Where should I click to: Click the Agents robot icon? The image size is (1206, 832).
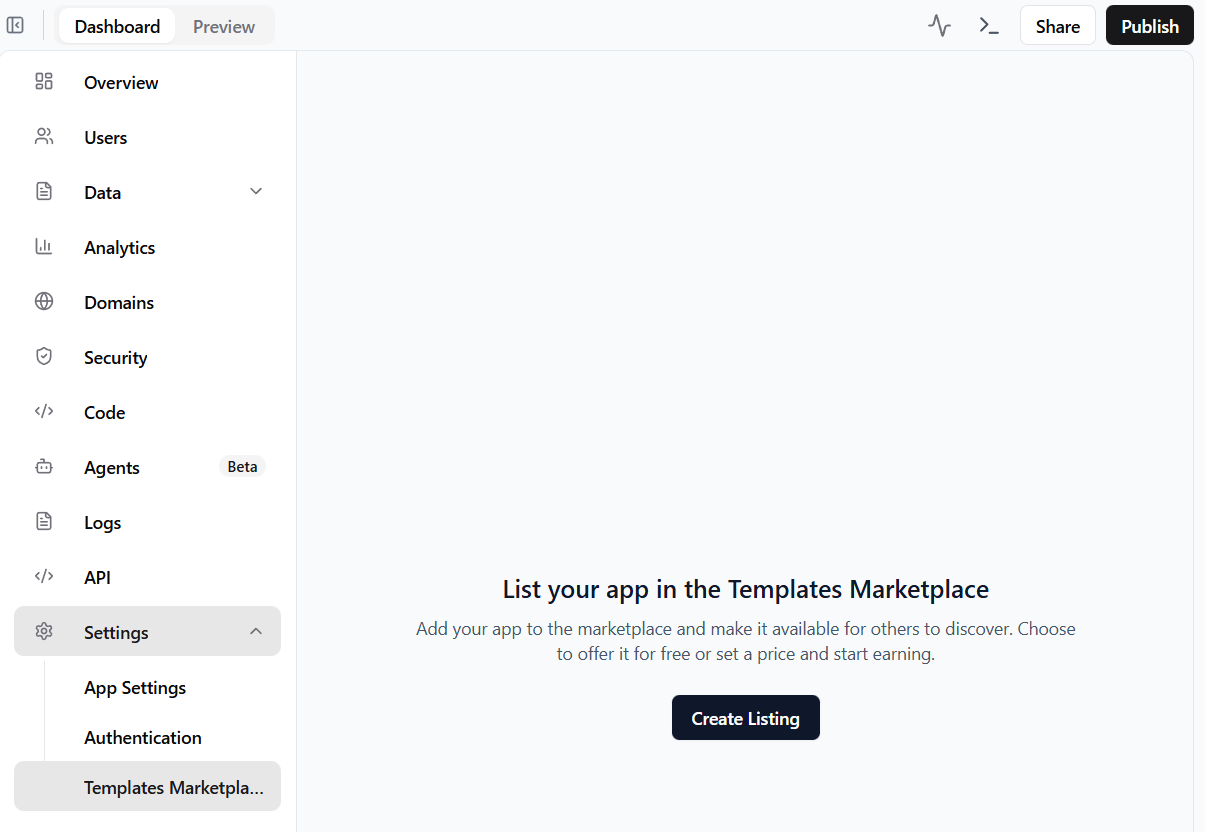pyautogui.click(x=44, y=467)
